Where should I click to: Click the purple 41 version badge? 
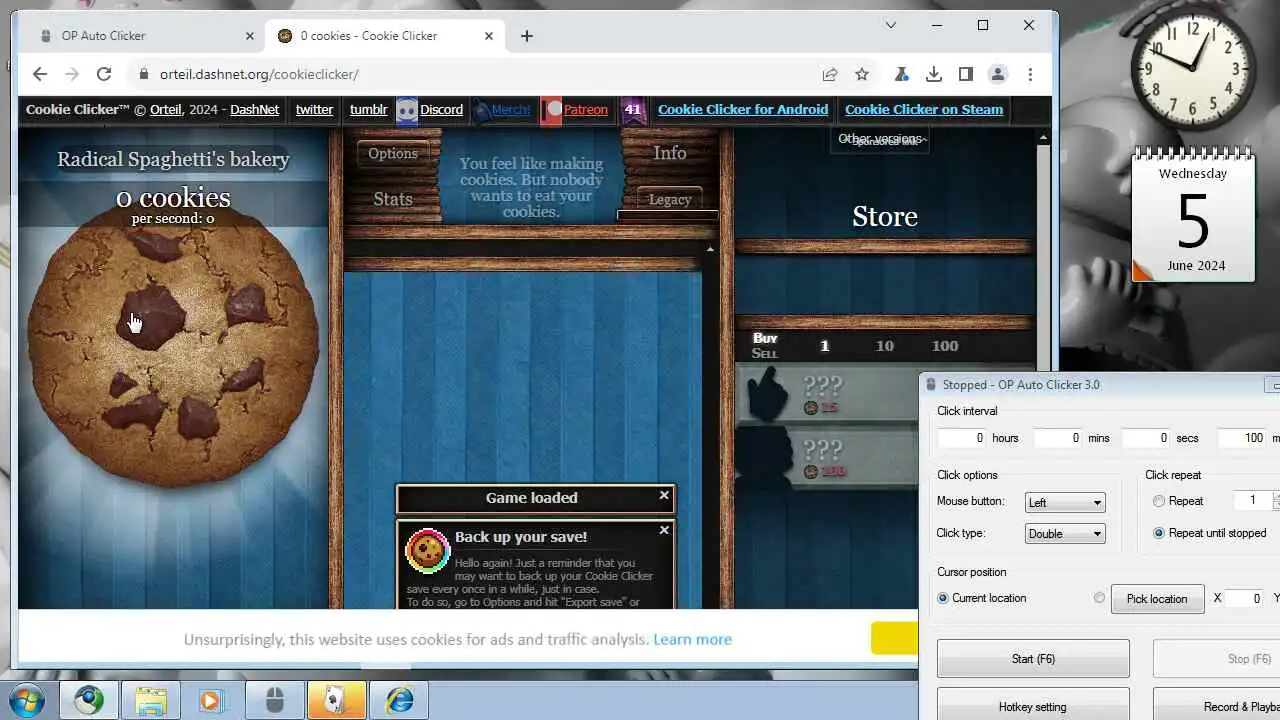tap(632, 110)
